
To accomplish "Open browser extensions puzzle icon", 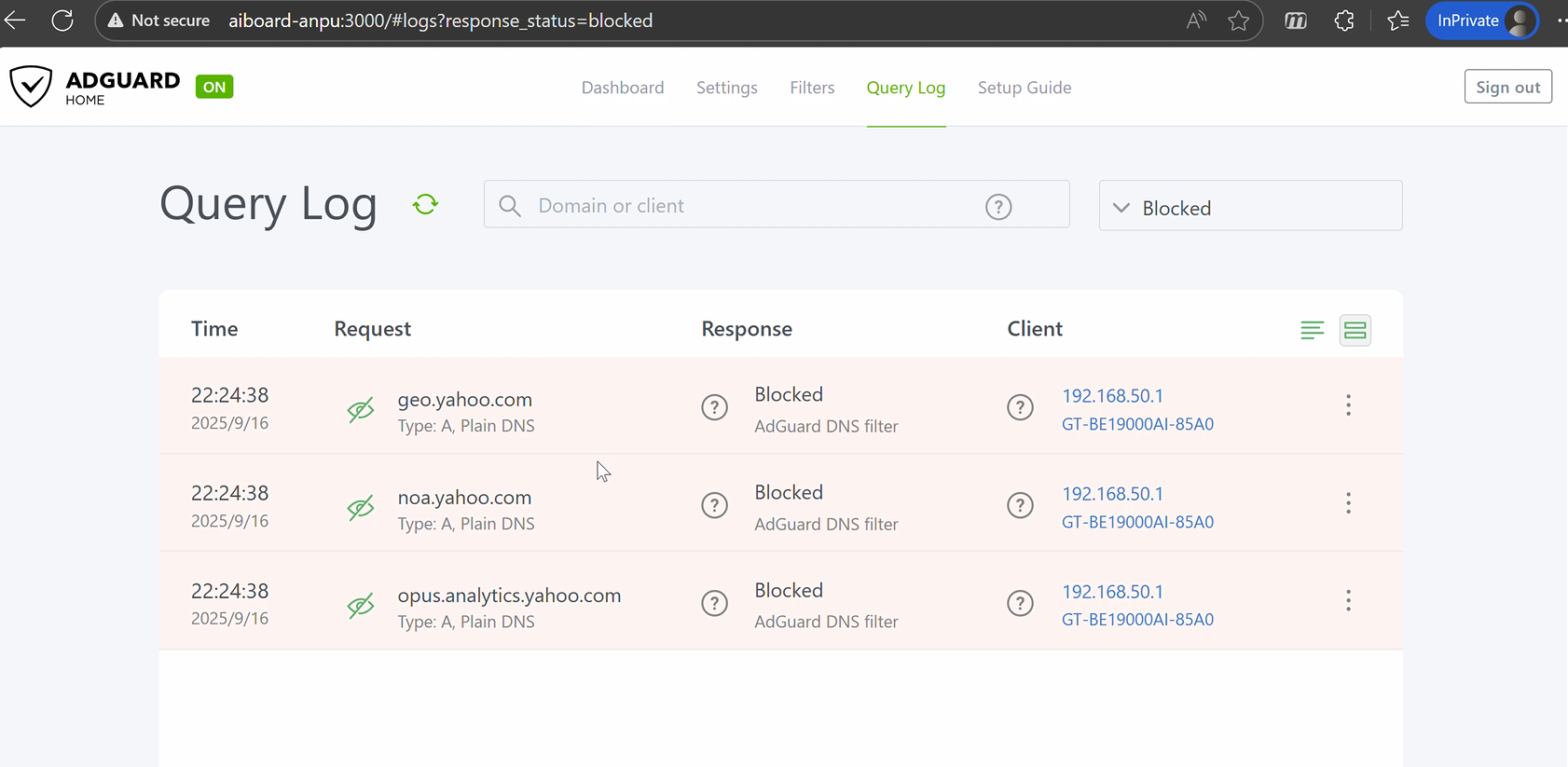I will point(1344,21).
